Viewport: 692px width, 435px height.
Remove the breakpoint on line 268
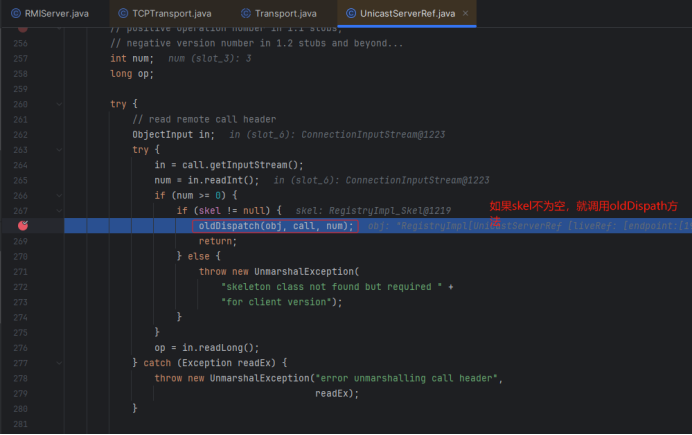click(x=23, y=226)
